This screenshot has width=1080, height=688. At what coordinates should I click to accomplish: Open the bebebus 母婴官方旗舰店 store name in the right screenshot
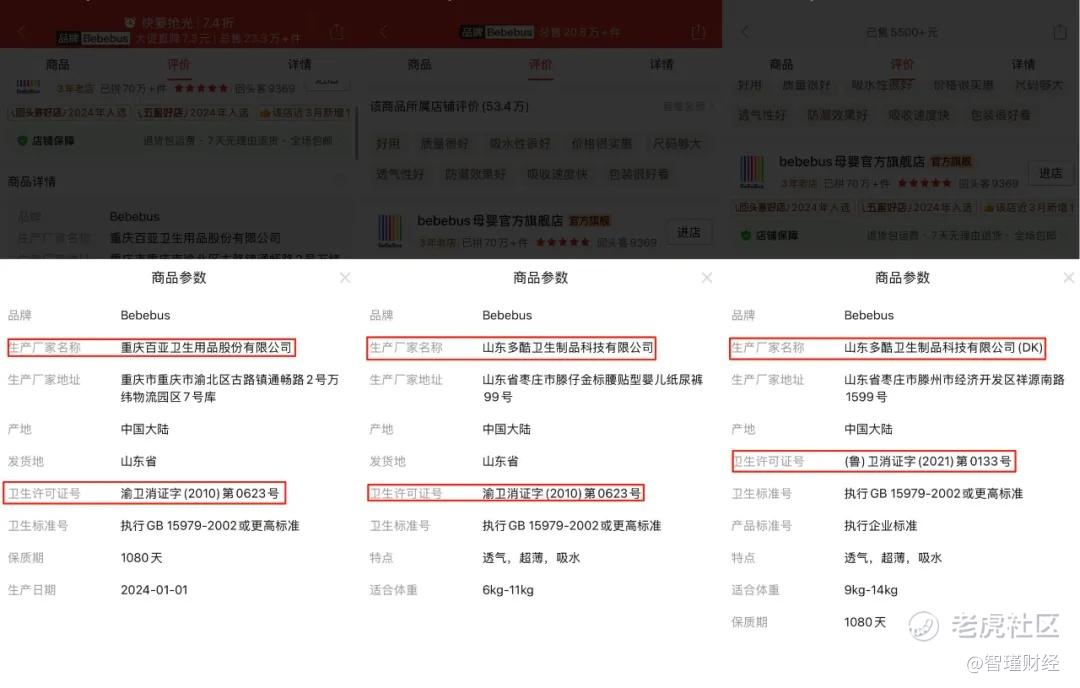(851, 162)
